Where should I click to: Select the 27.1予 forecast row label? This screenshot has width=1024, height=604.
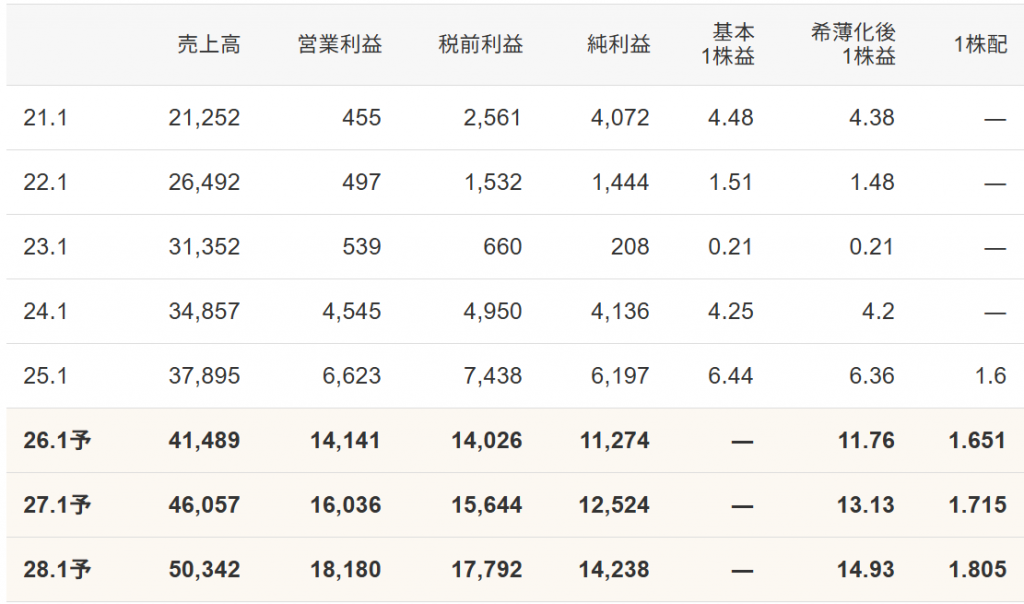coord(57,505)
